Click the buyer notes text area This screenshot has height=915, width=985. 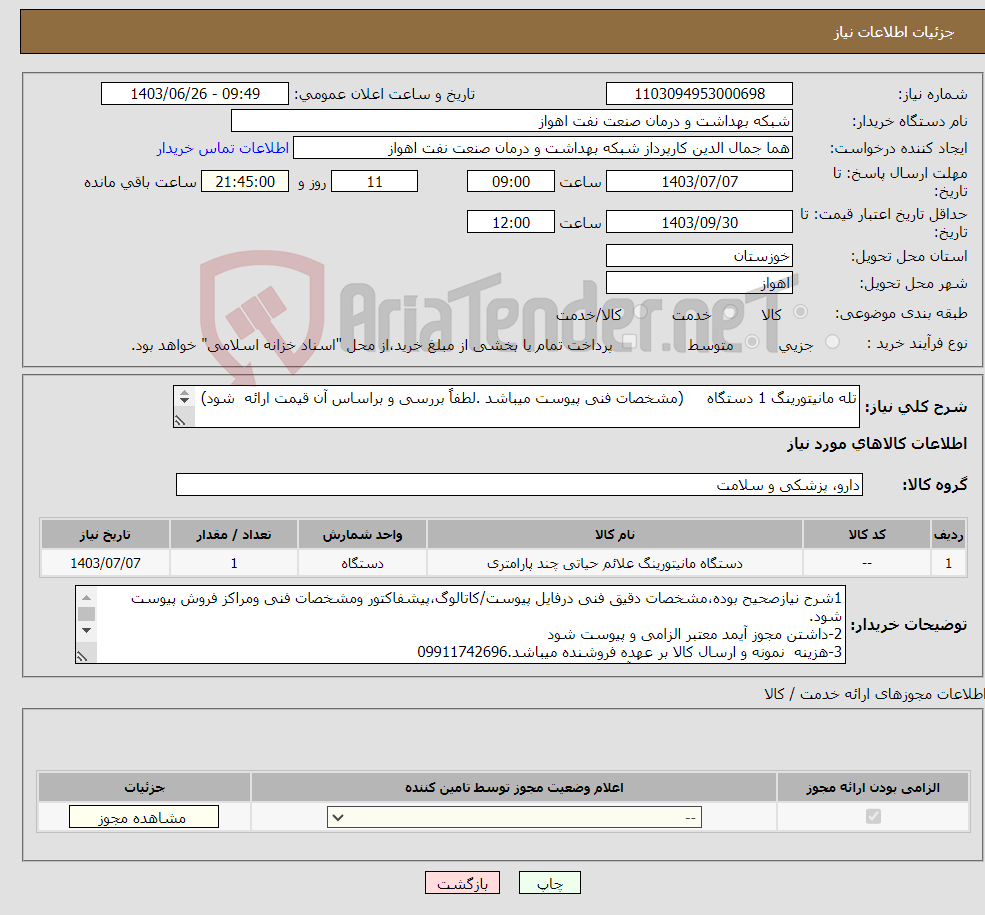click(x=460, y=624)
